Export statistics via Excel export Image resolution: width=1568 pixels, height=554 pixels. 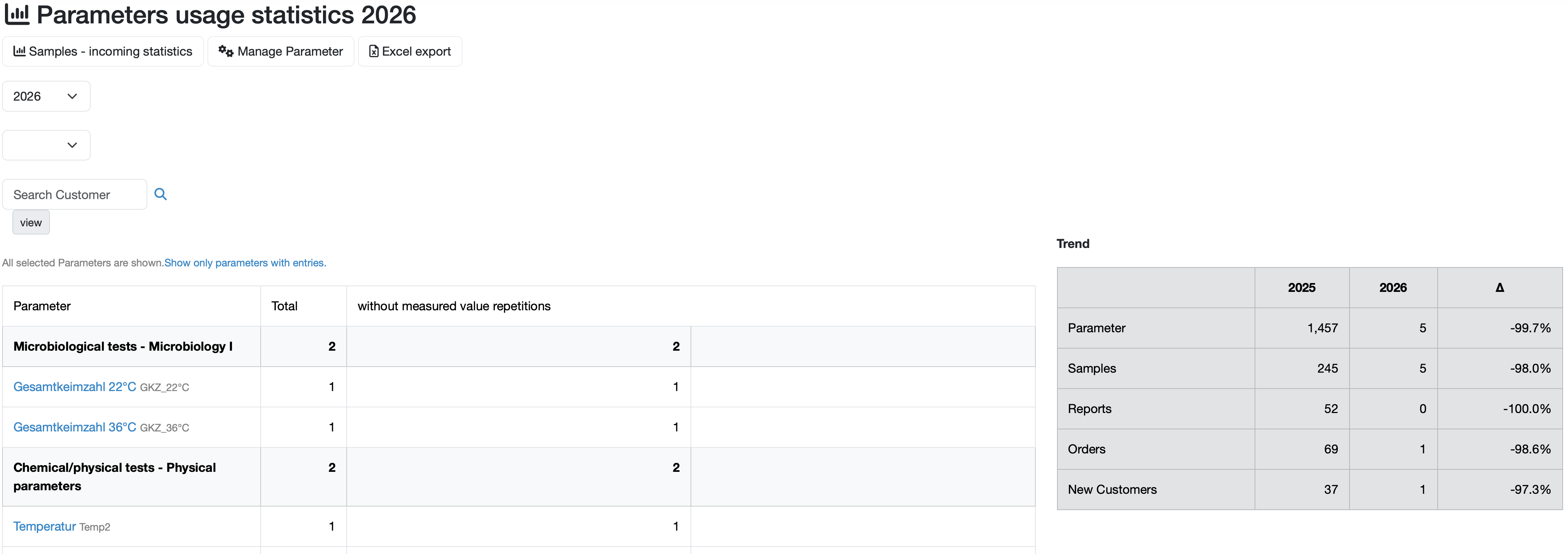(x=410, y=52)
